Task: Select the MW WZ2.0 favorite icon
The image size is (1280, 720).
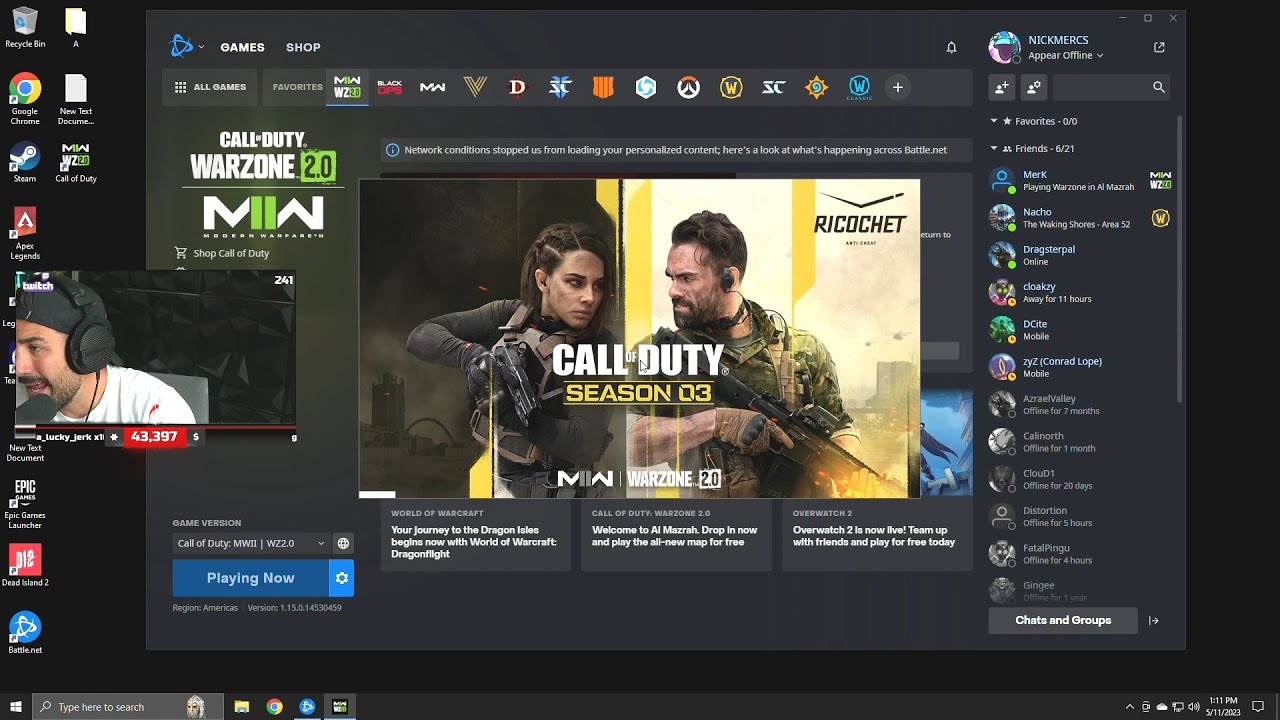Action: (347, 87)
